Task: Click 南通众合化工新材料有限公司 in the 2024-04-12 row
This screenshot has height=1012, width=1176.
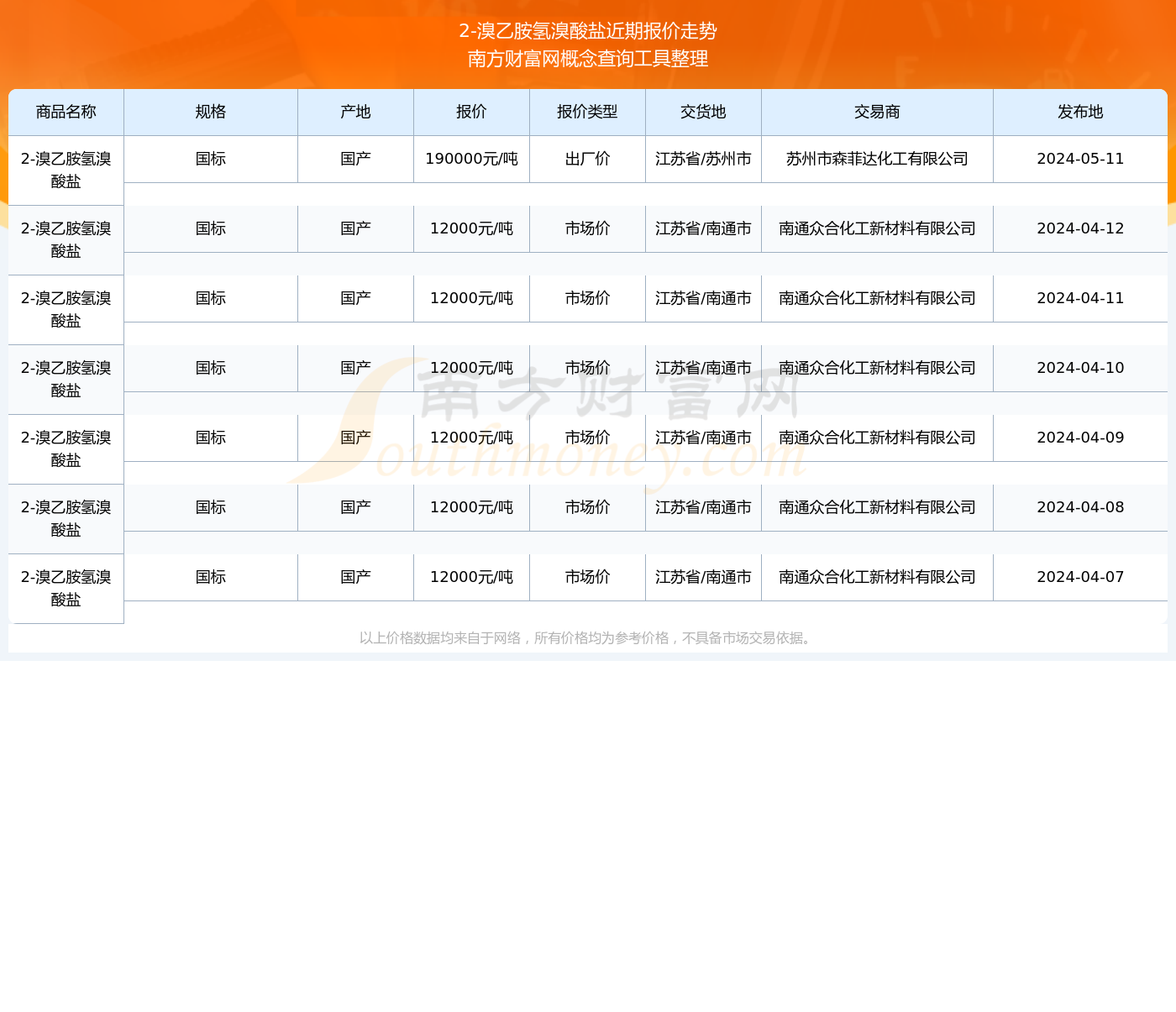Action: (x=877, y=228)
